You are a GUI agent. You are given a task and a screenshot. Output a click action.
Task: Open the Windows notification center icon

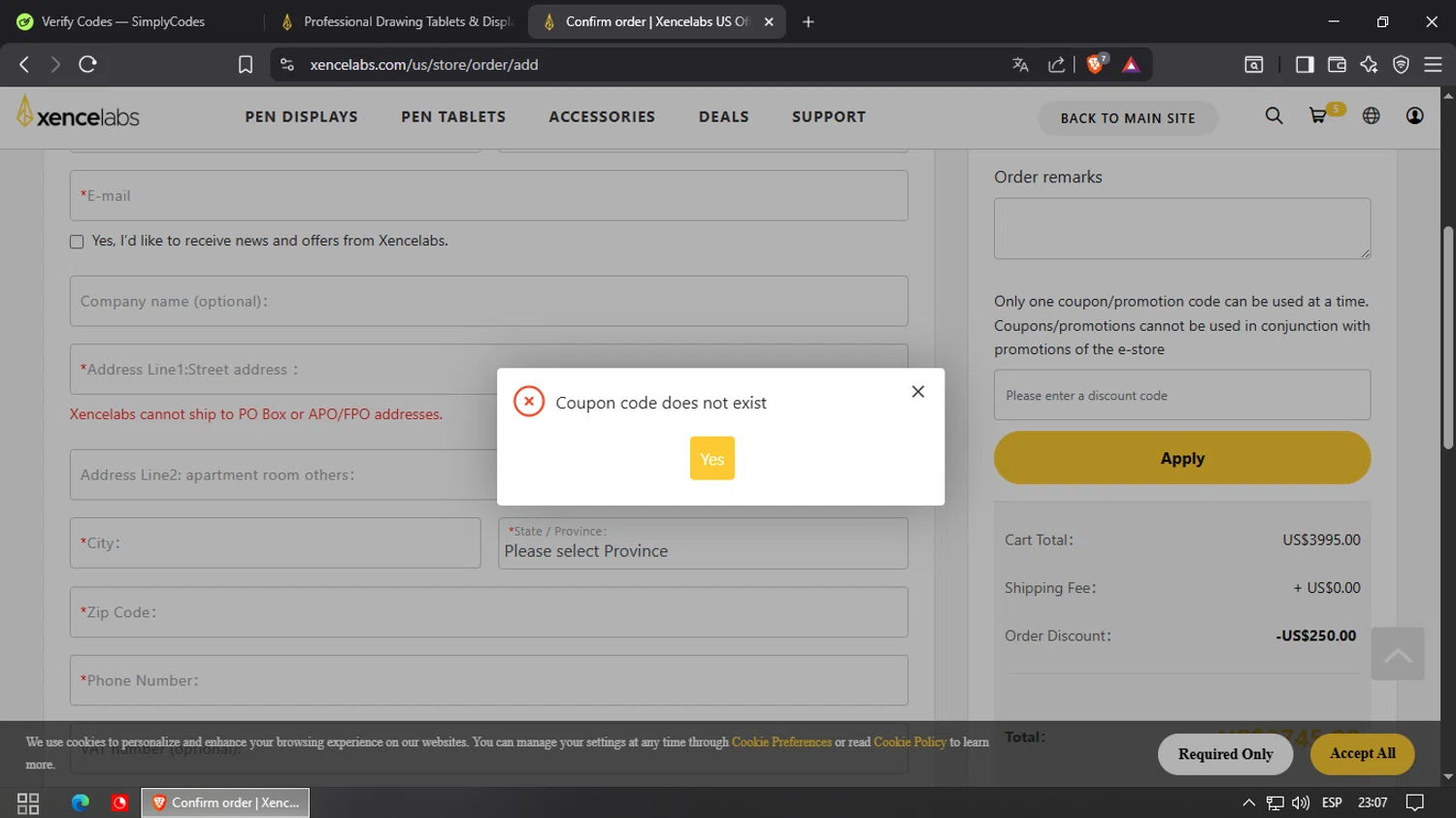point(1415,802)
